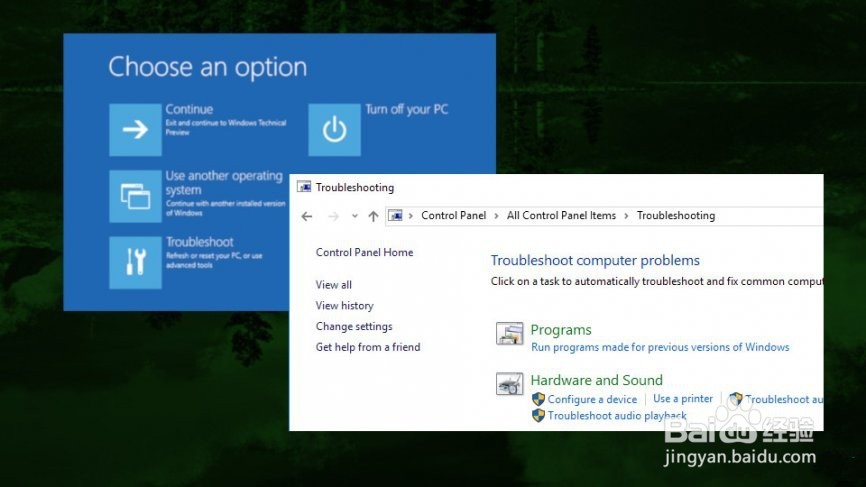Viewport: 866px width, 487px height.
Task: Open the recent locations dropdown arrow
Action: pyautogui.click(x=355, y=216)
